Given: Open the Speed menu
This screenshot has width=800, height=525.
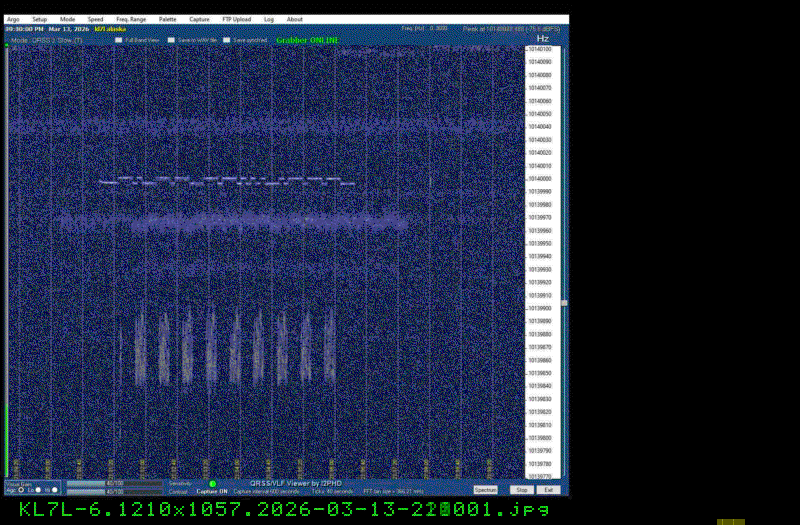Looking at the screenshot, I should tap(95, 19).
